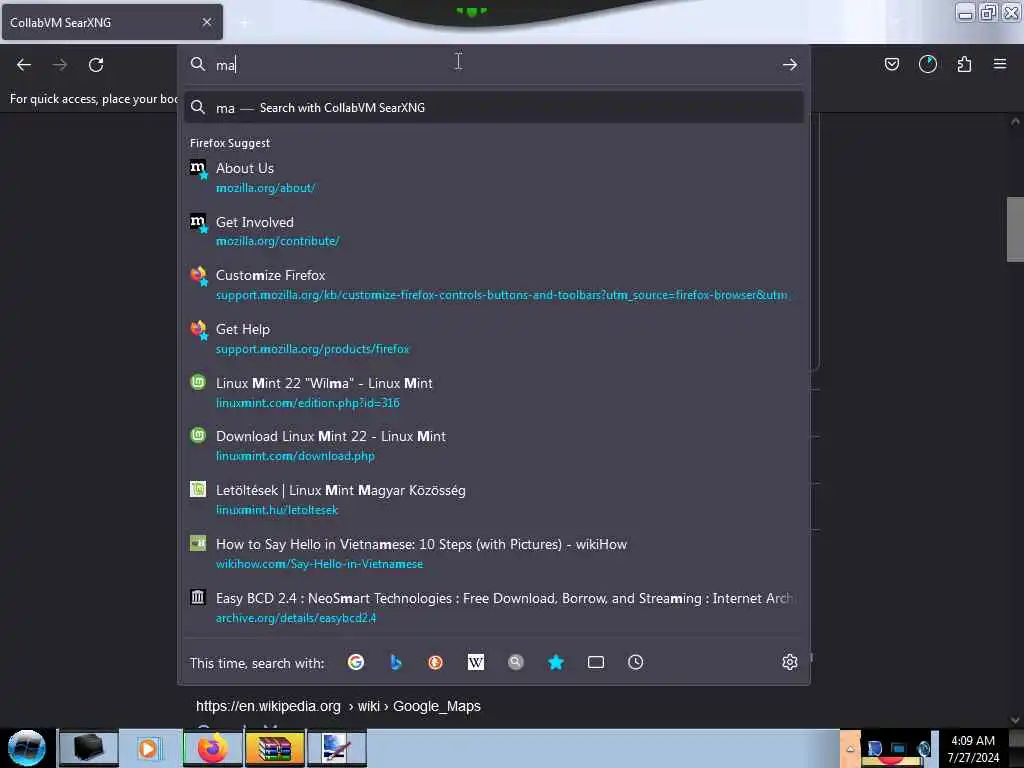Open the computer-with-pencil taskbar icon
The height and width of the screenshot is (768, 1024).
336,748
